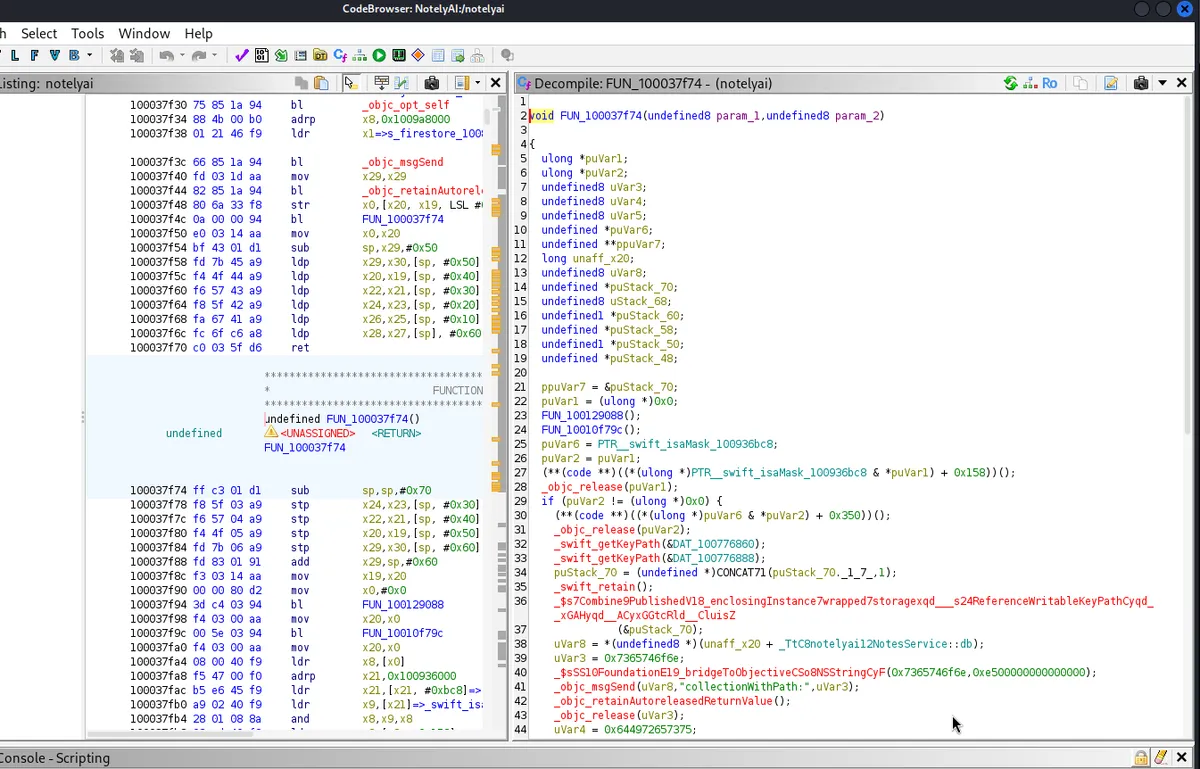Take a Decompile panel snapshot with camera icon

[1141, 83]
